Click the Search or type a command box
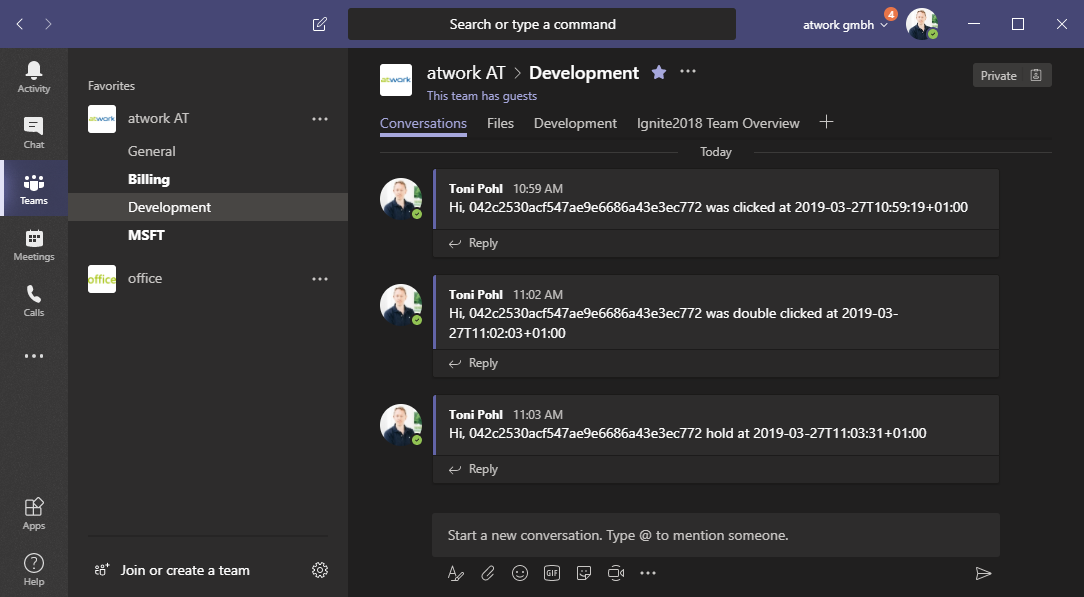Viewport: 1084px width, 597px height. coord(541,24)
